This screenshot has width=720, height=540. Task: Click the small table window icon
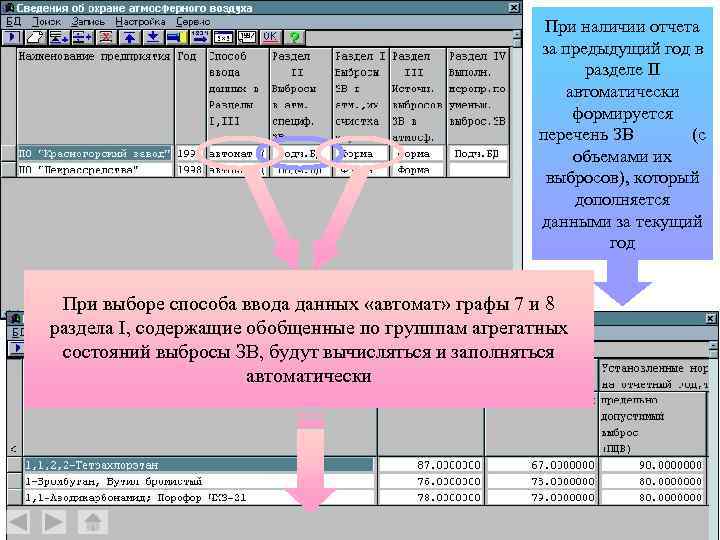tap(224, 37)
